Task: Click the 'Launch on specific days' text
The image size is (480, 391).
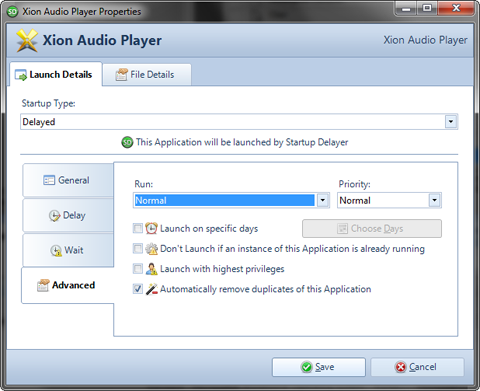Action: 209,229
